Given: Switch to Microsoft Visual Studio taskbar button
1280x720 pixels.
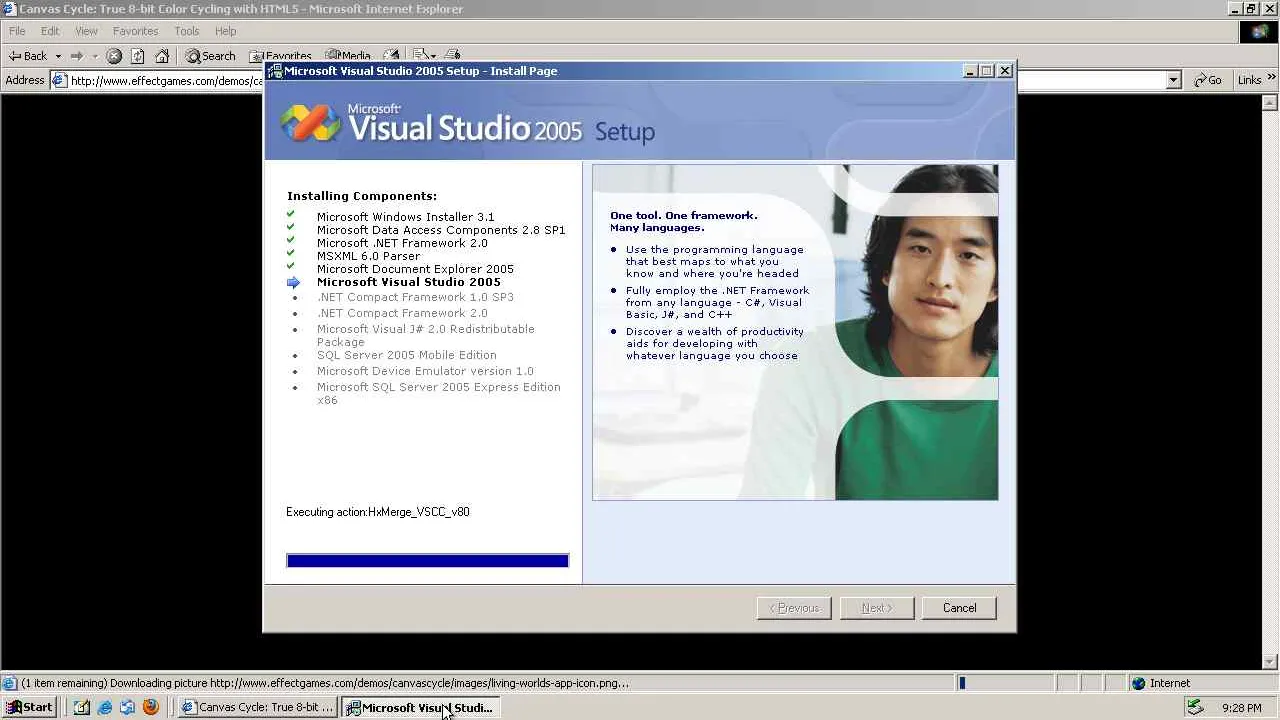Looking at the screenshot, I should point(420,707).
